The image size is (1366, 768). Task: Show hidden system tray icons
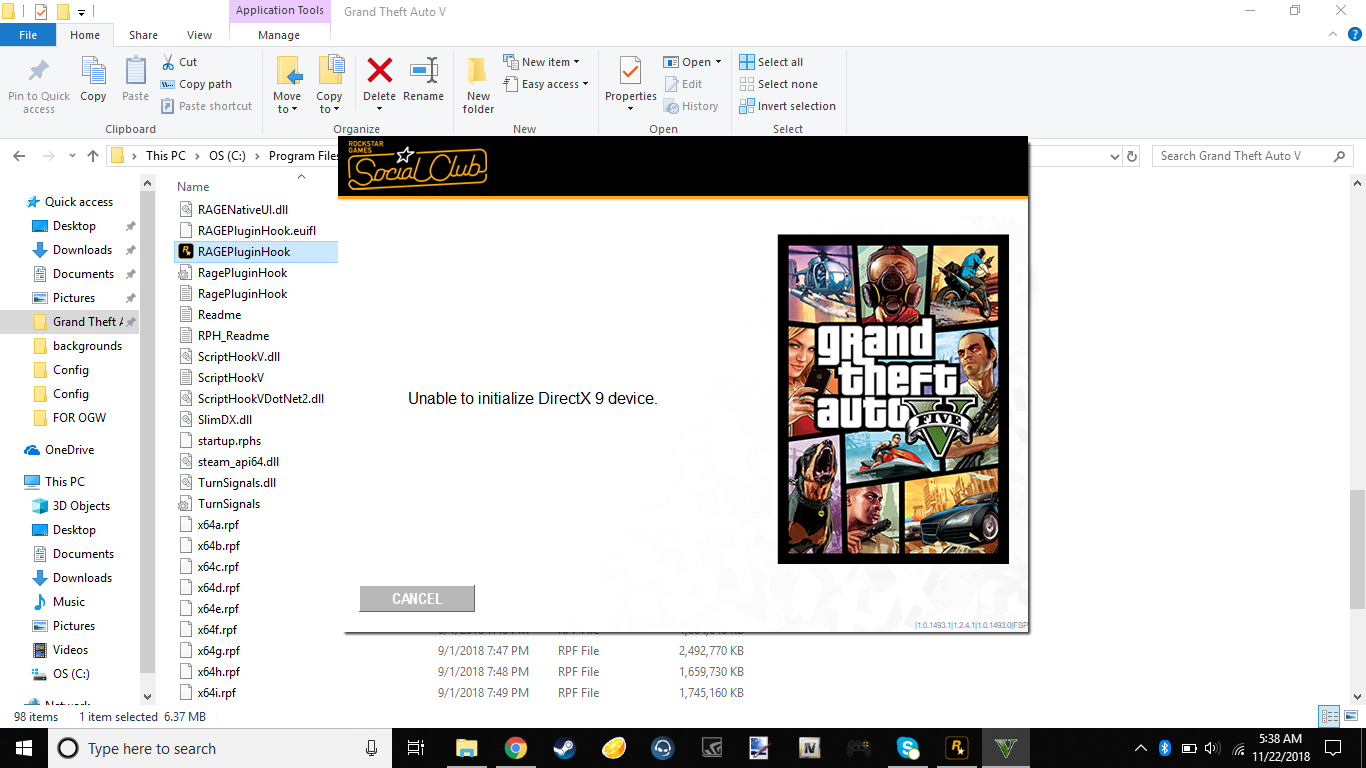1141,748
